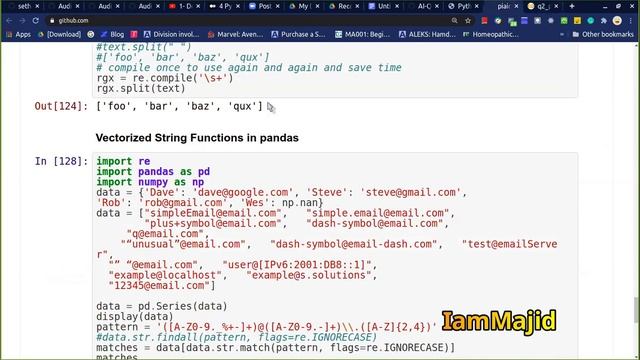Click the 'Out[124]:' output prompt
The image size is (640, 360).
[61, 106]
